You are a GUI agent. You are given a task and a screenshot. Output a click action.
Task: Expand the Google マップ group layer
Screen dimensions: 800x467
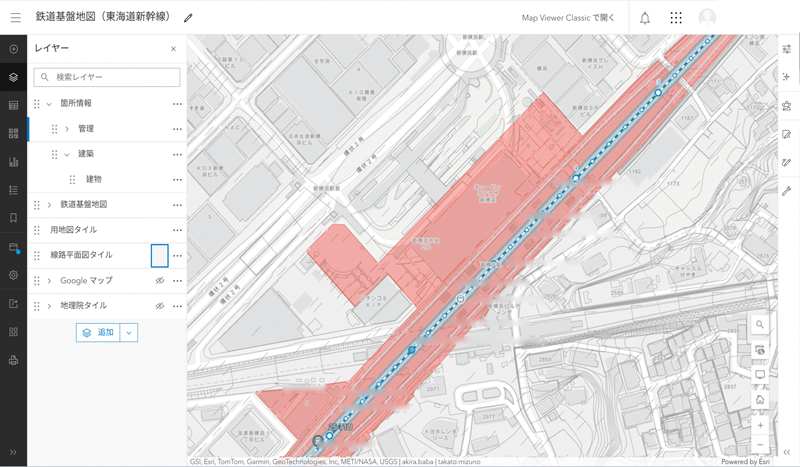point(49,281)
